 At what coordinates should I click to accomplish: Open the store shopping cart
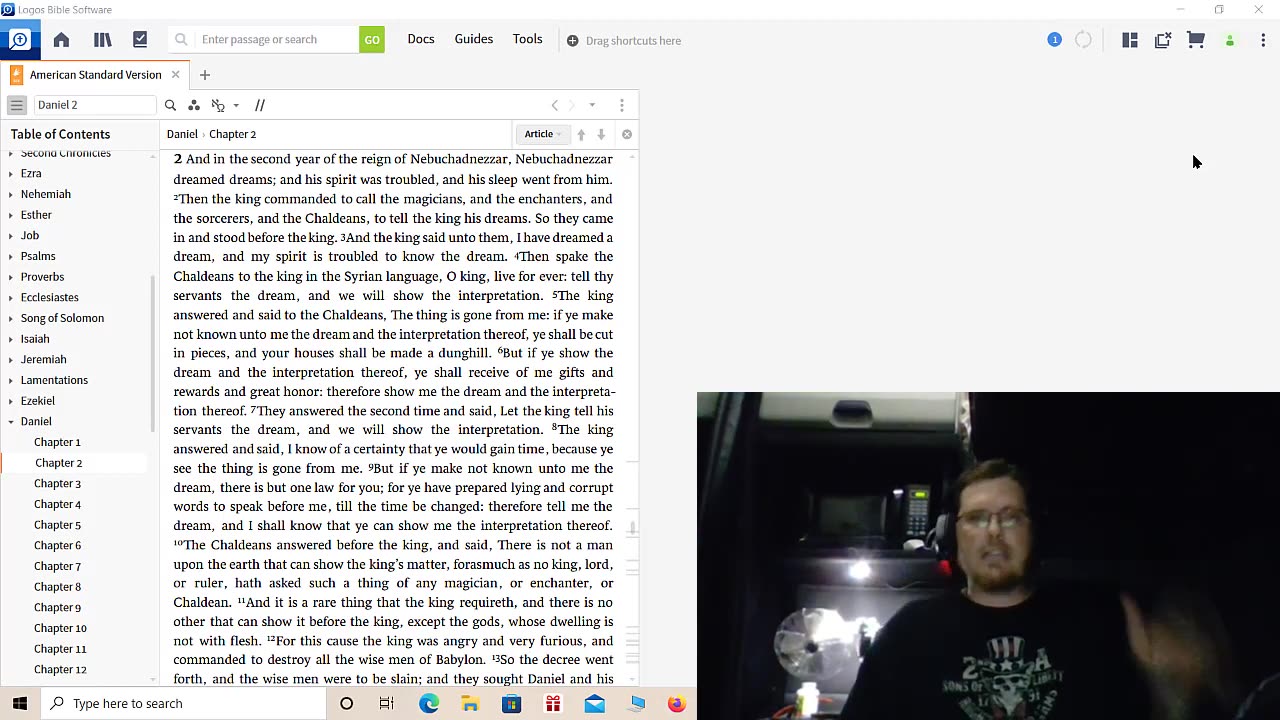1196,40
